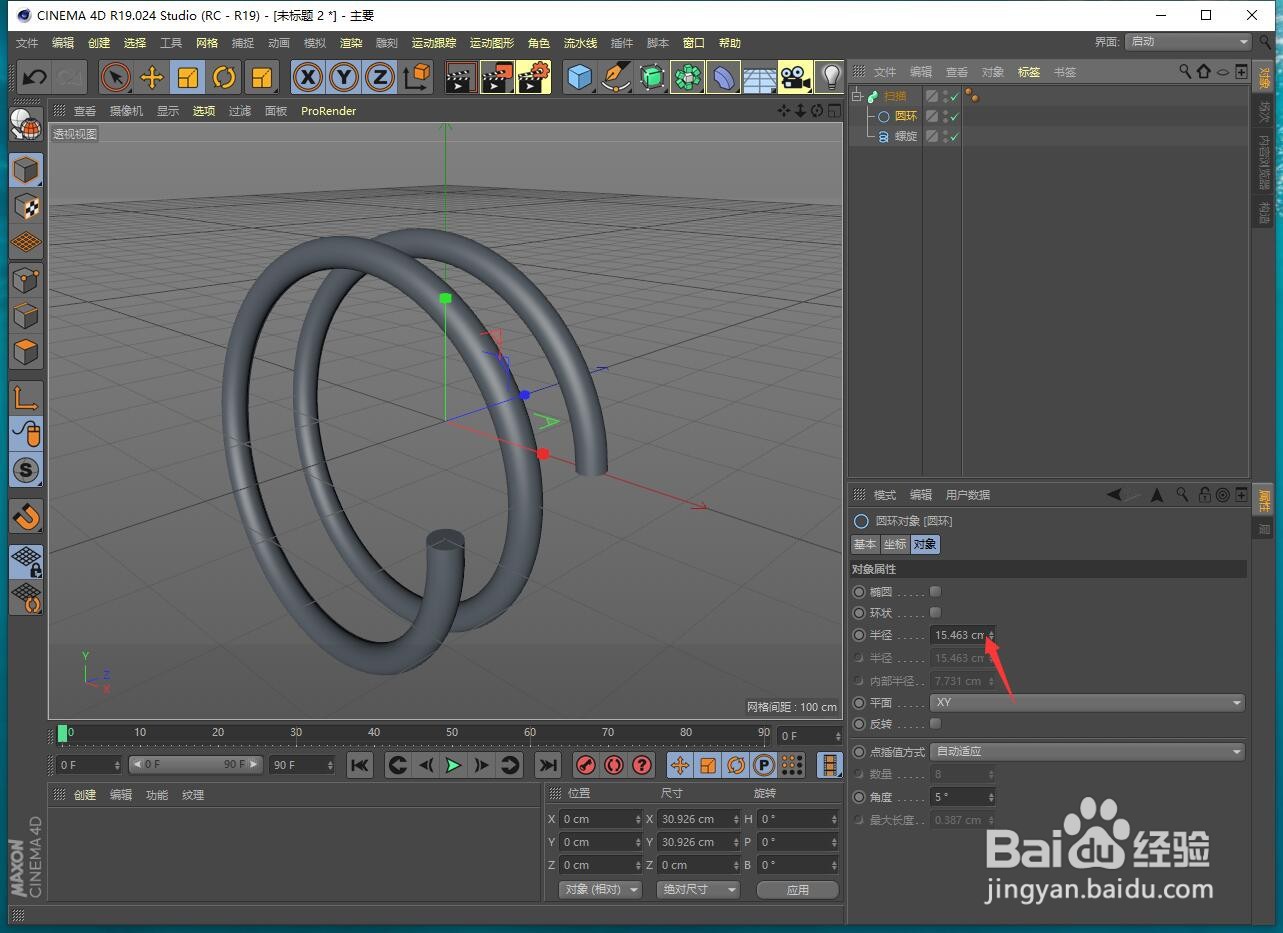Step the 角度 angle value arrows
The height and width of the screenshot is (933, 1283).
point(991,797)
